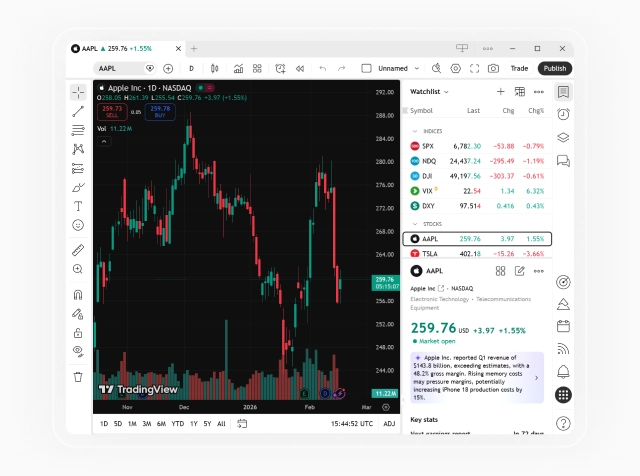The height and width of the screenshot is (476, 640).
Task: Toggle stay in drawing mode
Action: (x=78, y=314)
